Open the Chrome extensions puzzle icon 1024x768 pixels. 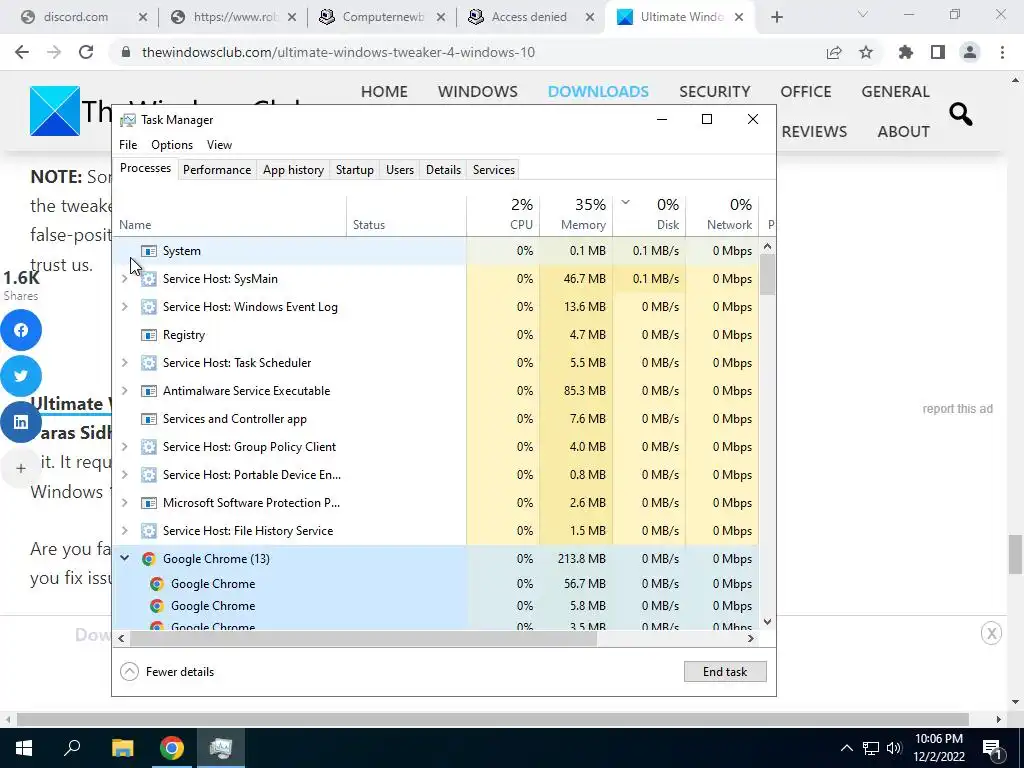pos(905,52)
